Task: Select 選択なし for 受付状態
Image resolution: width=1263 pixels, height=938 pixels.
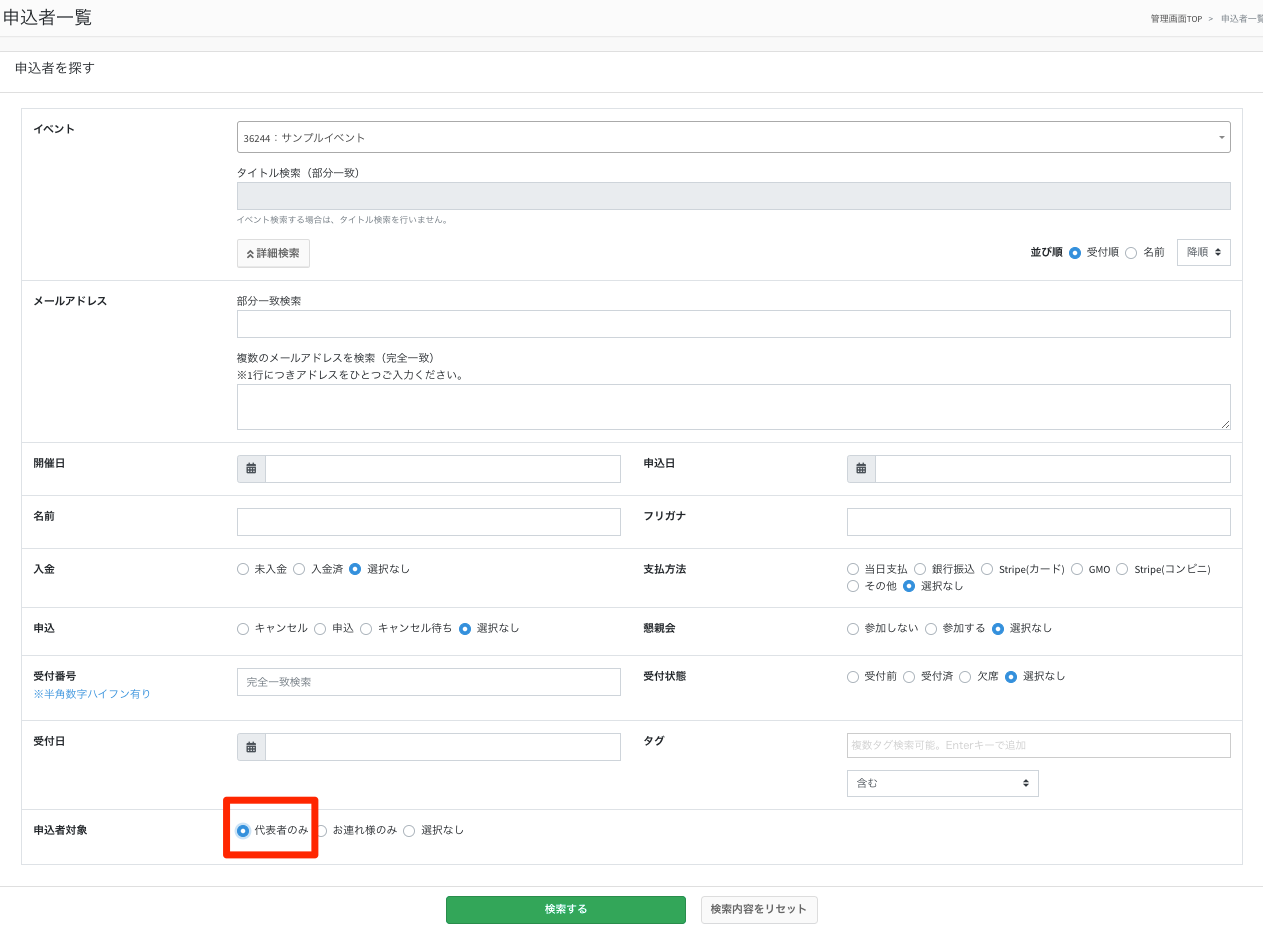Action: (x=1011, y=677)
